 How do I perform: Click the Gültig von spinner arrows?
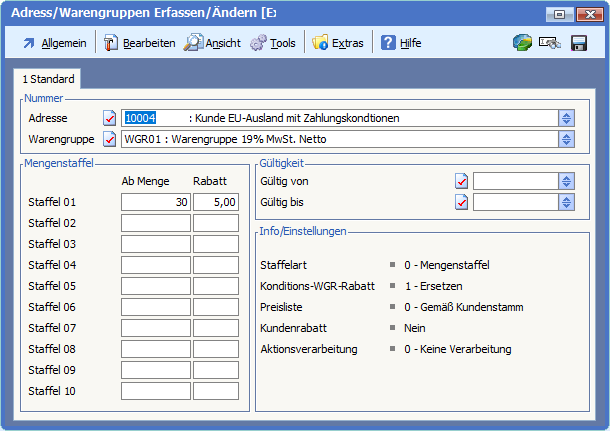click(x=567, y=181)
